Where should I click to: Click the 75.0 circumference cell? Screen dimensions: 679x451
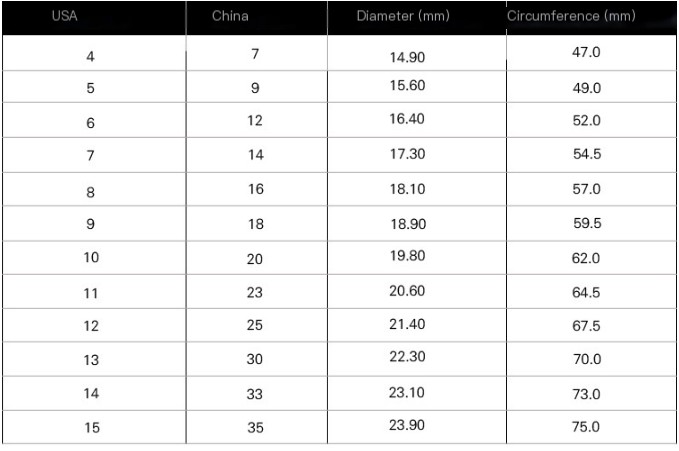(585, 427)
